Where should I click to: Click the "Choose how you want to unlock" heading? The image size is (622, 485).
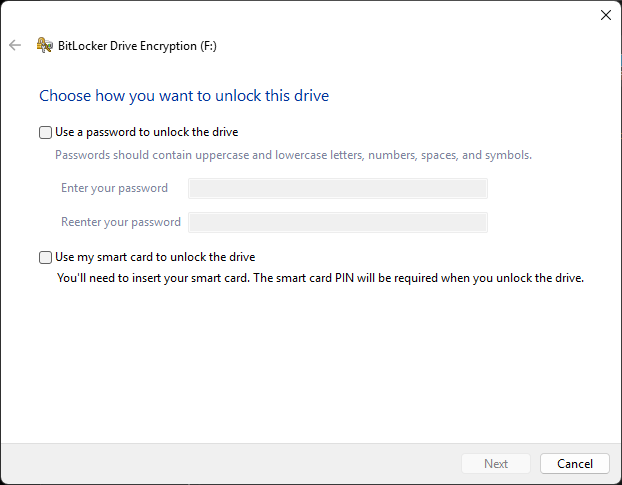[x=184, y=96]
